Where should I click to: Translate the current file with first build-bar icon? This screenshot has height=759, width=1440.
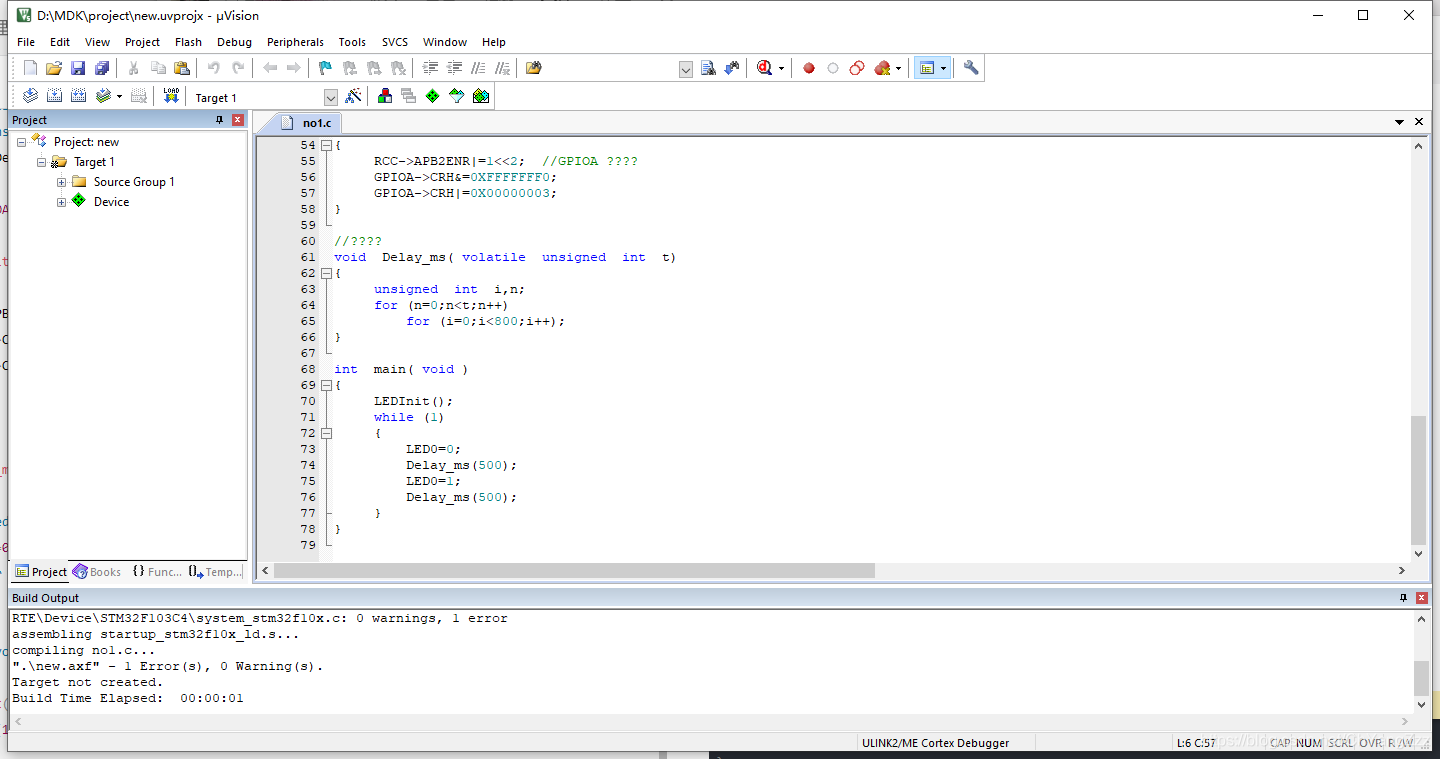coord(30,96)
